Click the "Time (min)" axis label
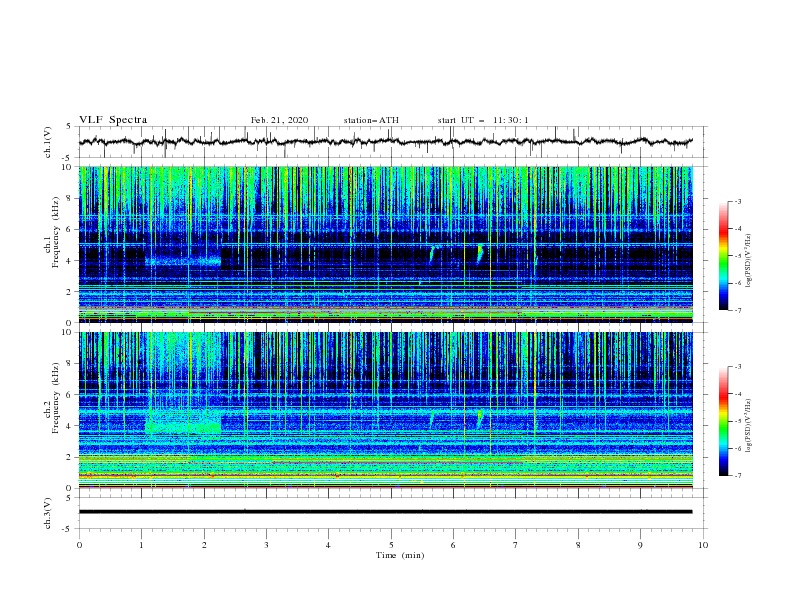The width and height of the screenshot is (792, 612). 400,555
